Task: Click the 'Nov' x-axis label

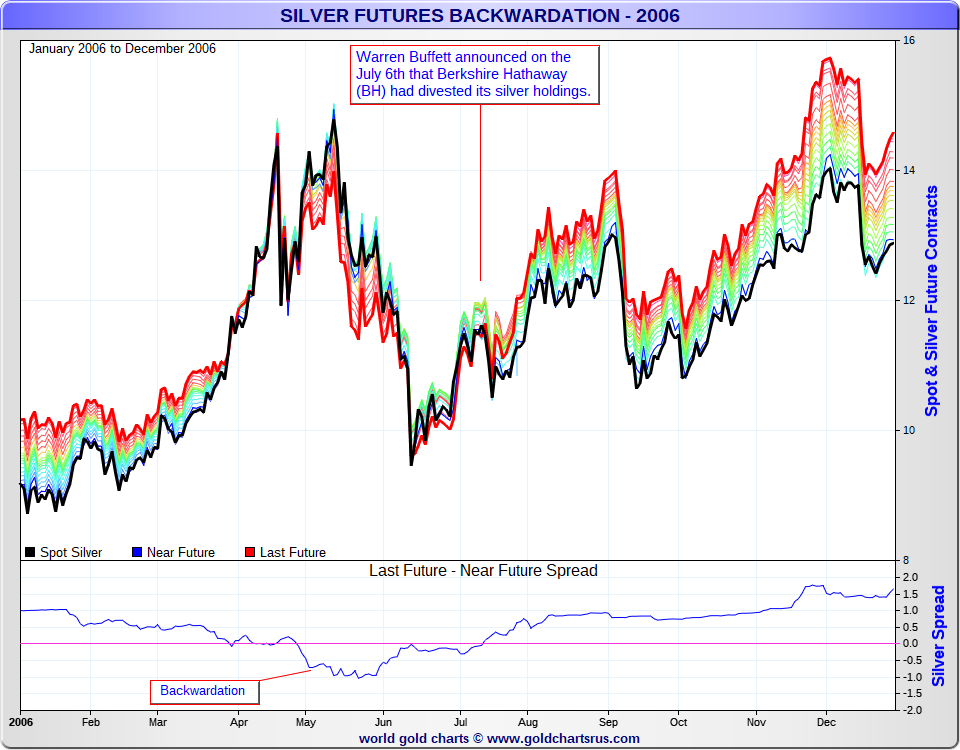Action: (x=756, y=722)
